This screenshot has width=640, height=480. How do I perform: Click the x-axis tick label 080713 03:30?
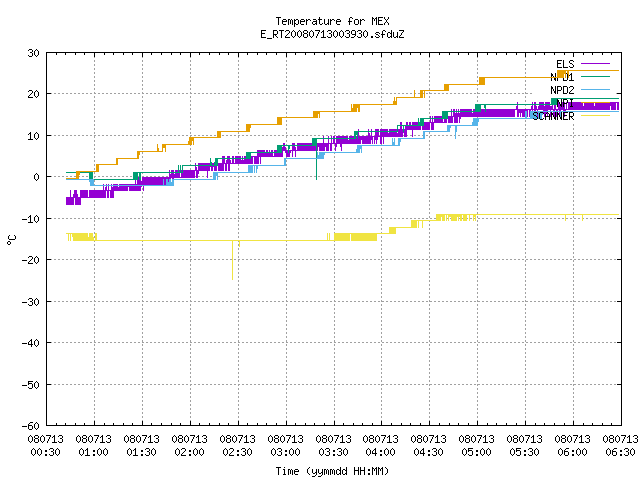tap(333, 446)
